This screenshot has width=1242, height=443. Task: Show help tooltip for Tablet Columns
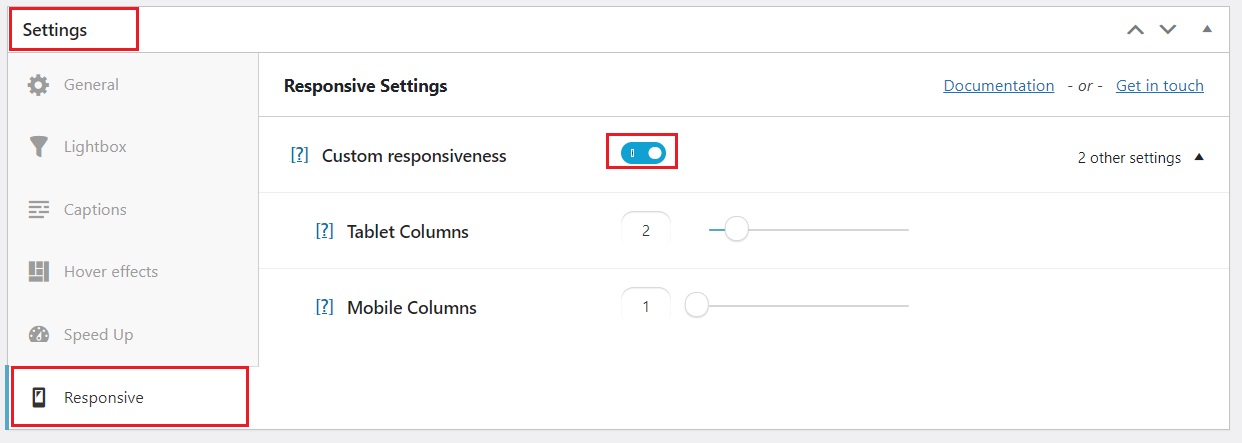click(324, 232)
